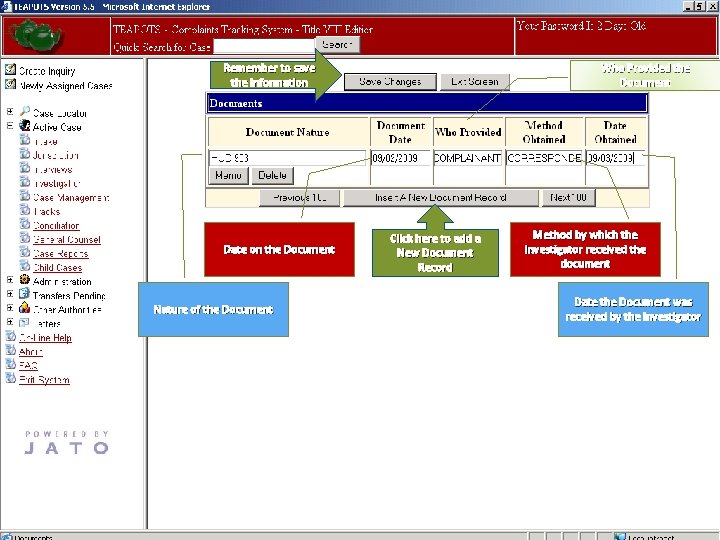This screenshot has height=540, width=720.
Task: Click the icon beside Tracks
Action: click(25, 210)
